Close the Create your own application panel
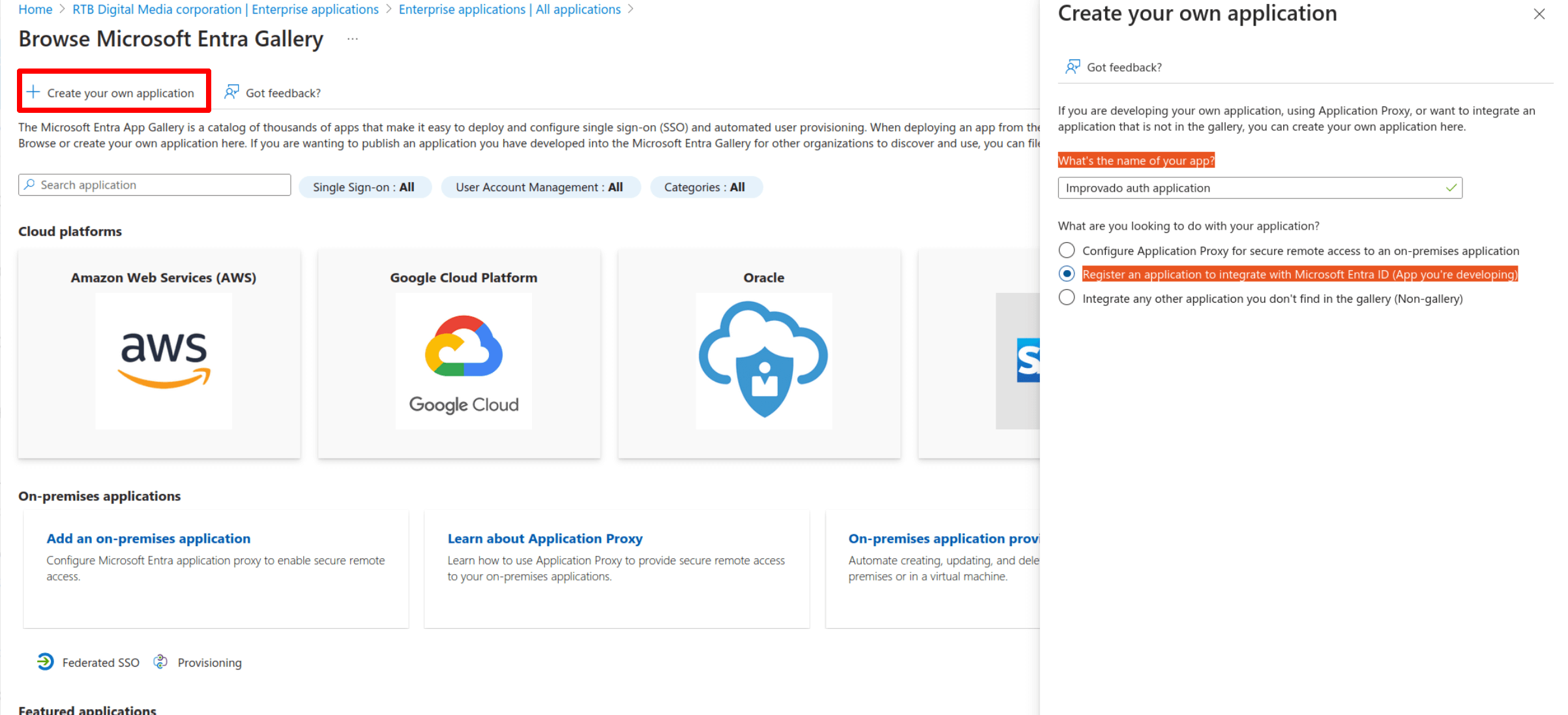 (x=1539, y=14)
